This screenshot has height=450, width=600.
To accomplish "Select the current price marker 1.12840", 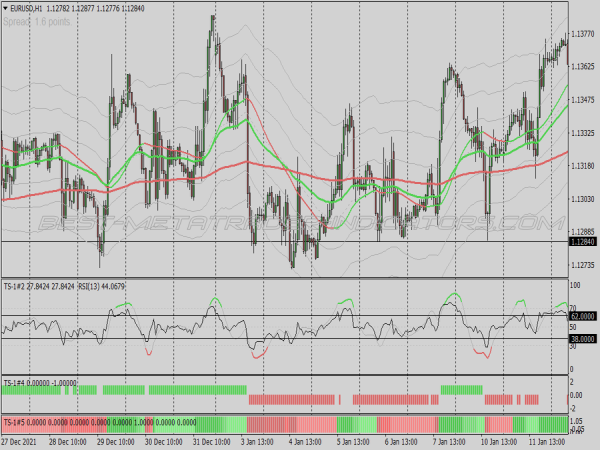I will (583, 242).
